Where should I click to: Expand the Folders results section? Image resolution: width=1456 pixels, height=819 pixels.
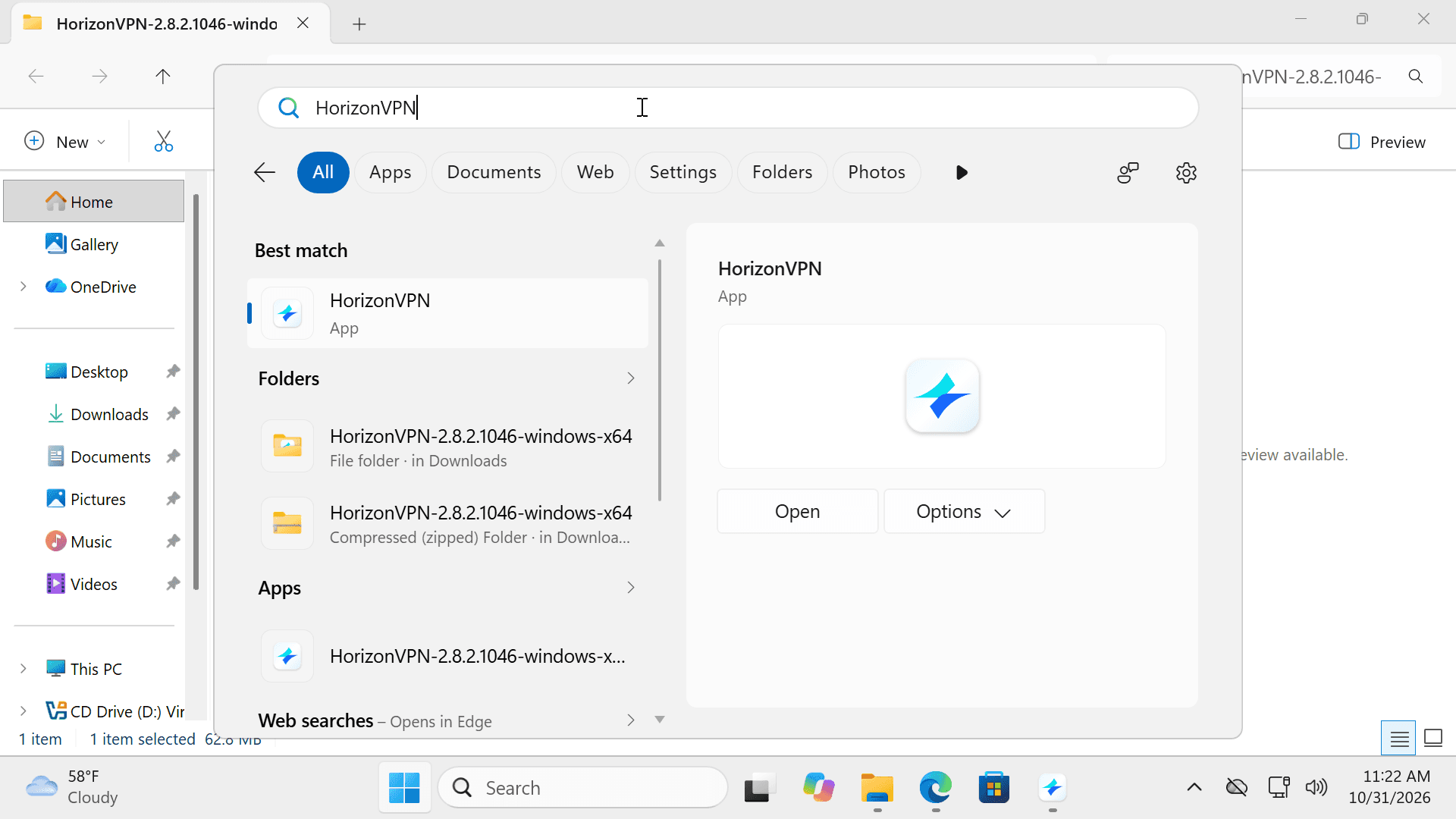(x=630, y=378)
